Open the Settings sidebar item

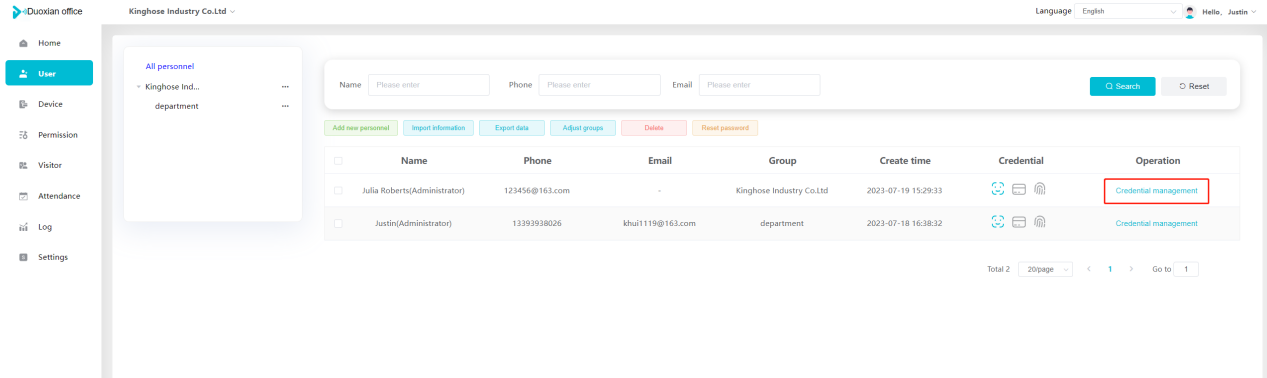point(49,257)
